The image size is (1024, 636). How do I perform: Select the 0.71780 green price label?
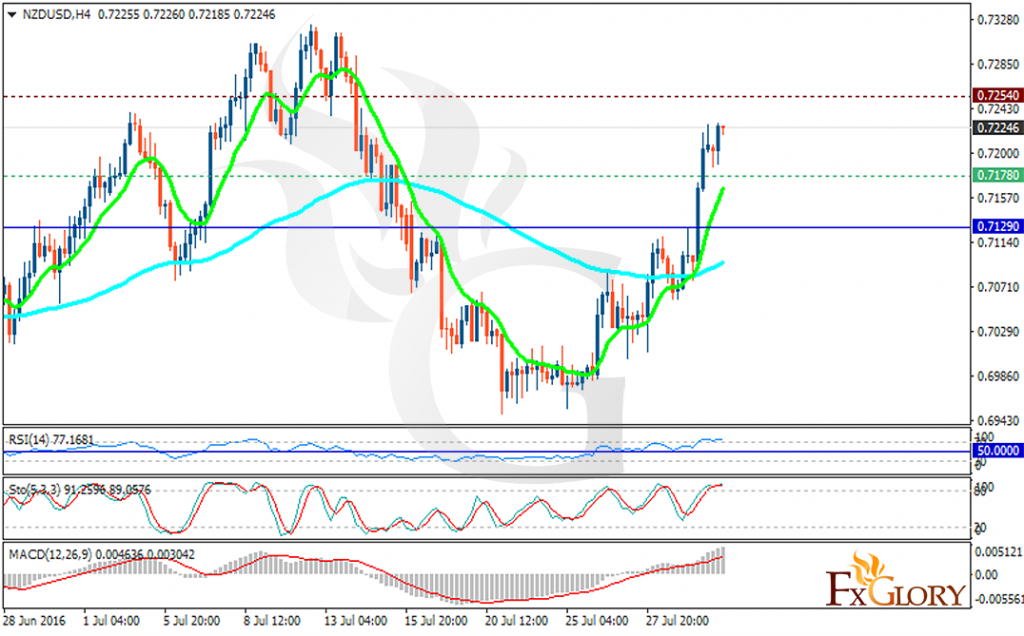[x=997, y=175]
